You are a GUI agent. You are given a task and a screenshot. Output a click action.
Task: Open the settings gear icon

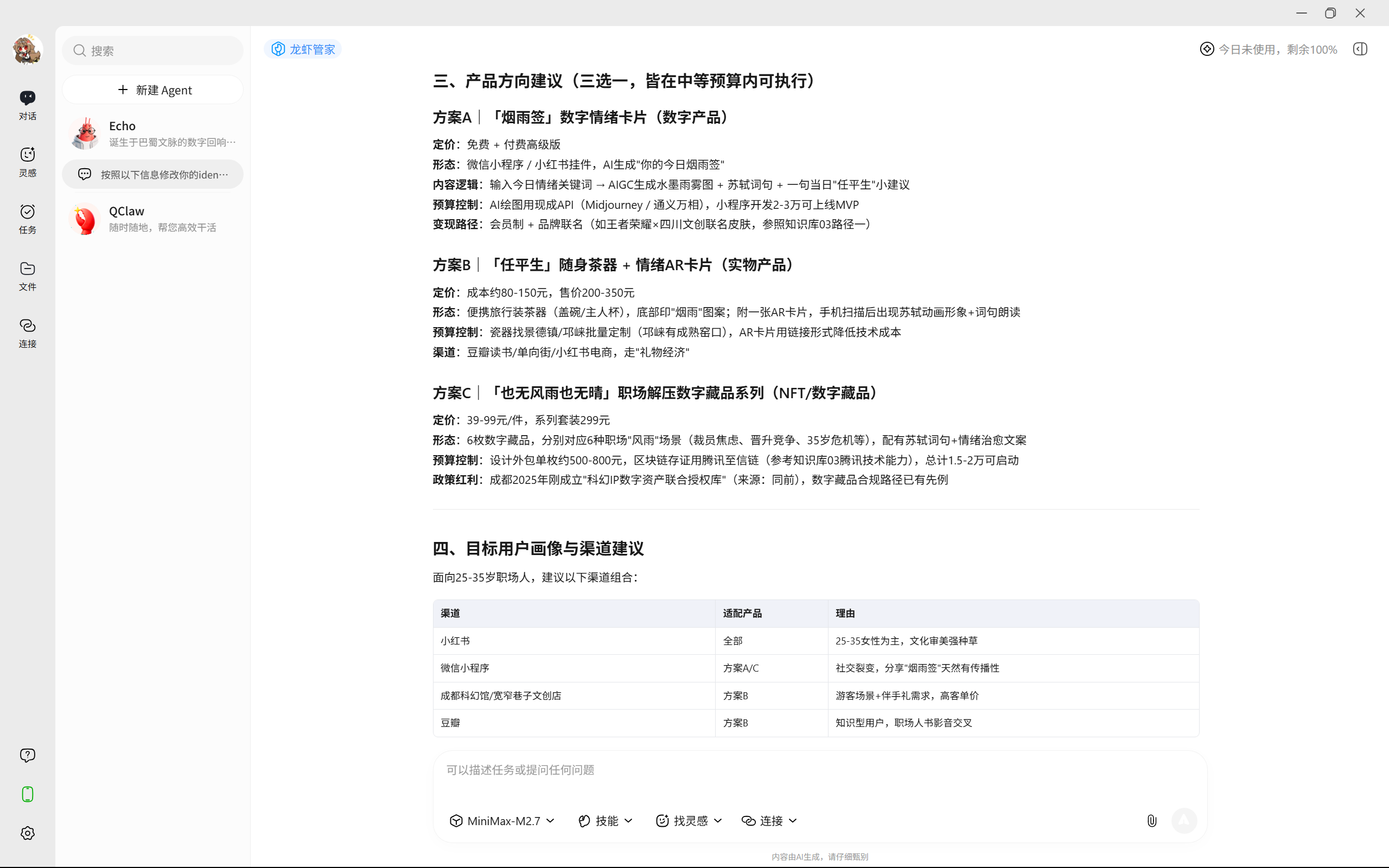click(27, 833)
